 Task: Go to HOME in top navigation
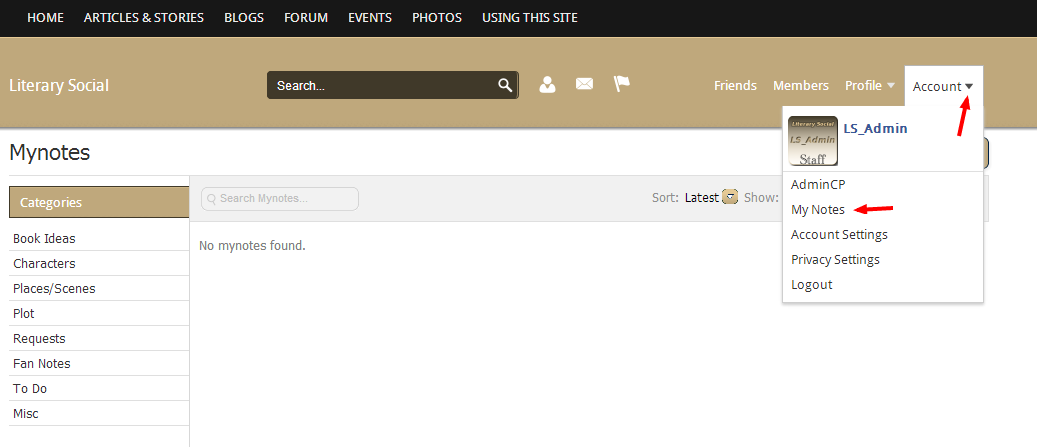tap(46, 18)
